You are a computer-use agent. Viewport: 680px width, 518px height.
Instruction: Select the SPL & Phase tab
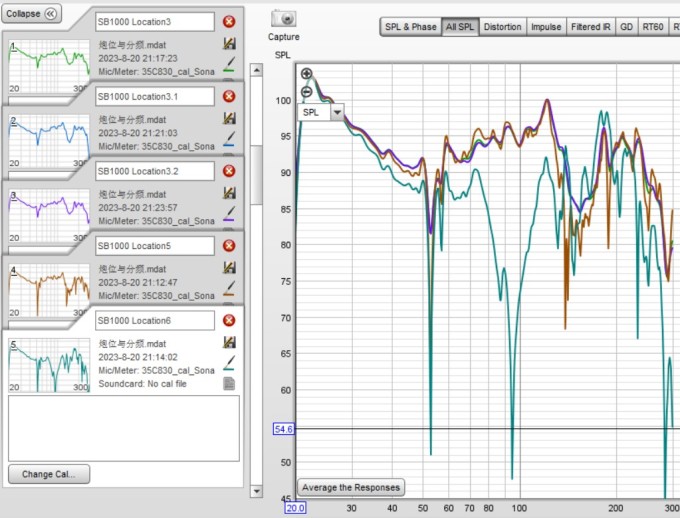[x=411, y=26]
